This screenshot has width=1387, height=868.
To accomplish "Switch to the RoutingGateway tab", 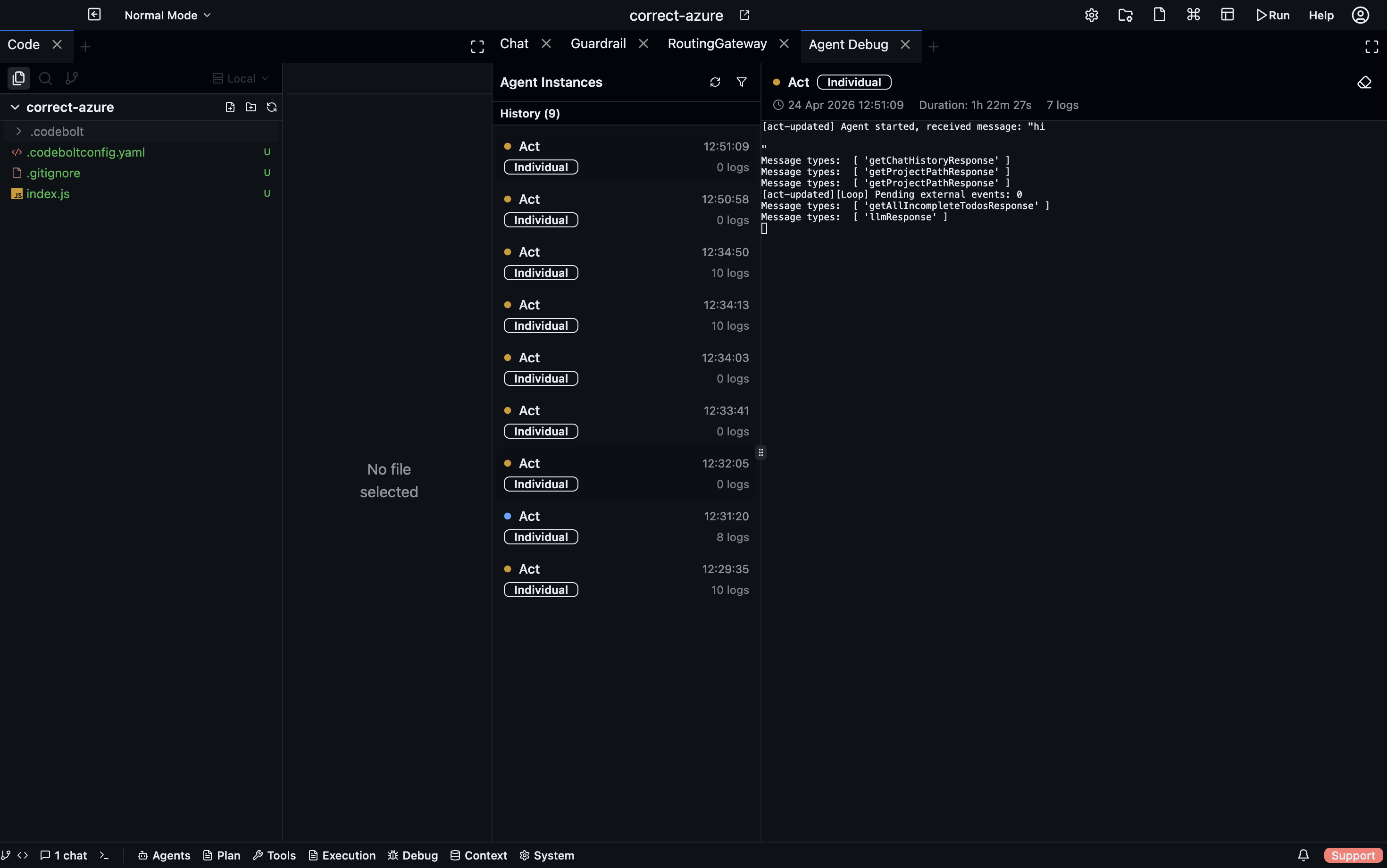I will pos(717,43).
